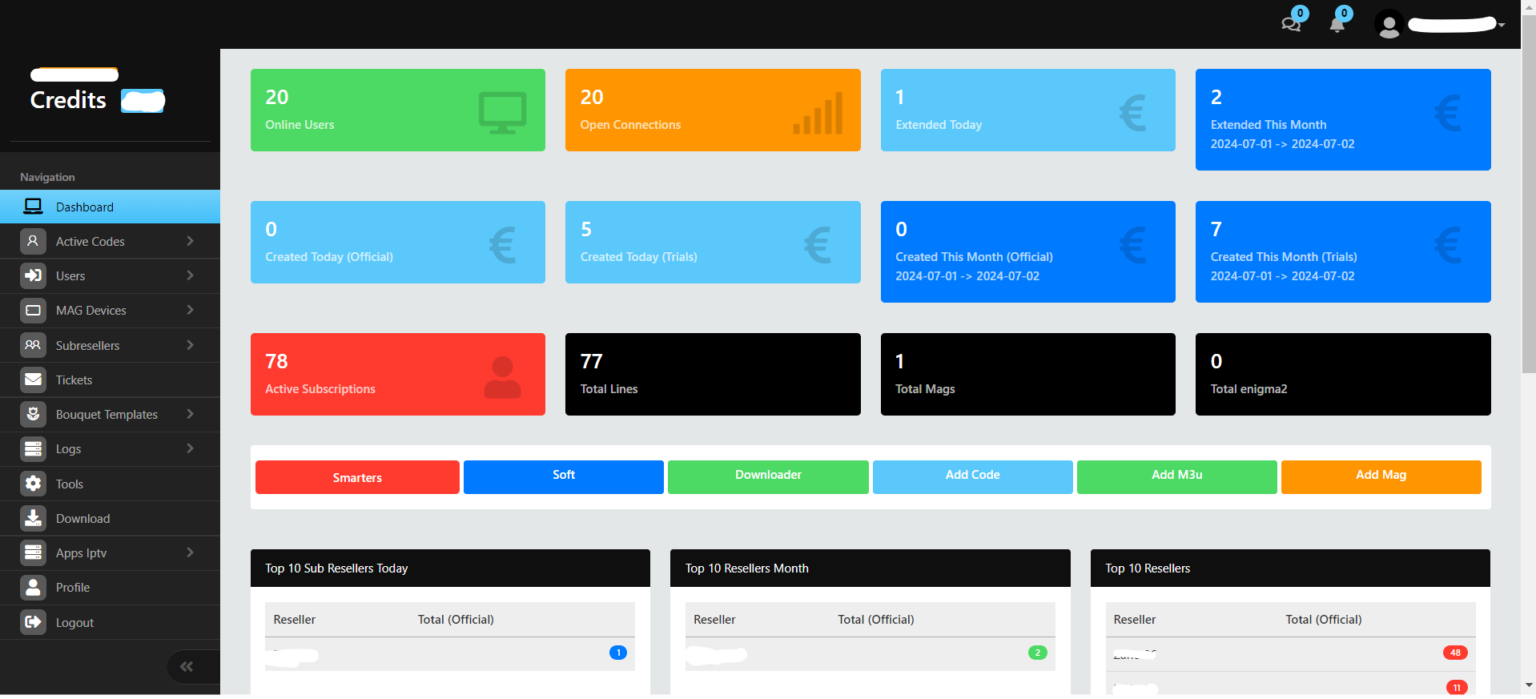Click the MAG Devices sidebar icon
This screenshot has width=1536, height=699.
tap(34, 310)
